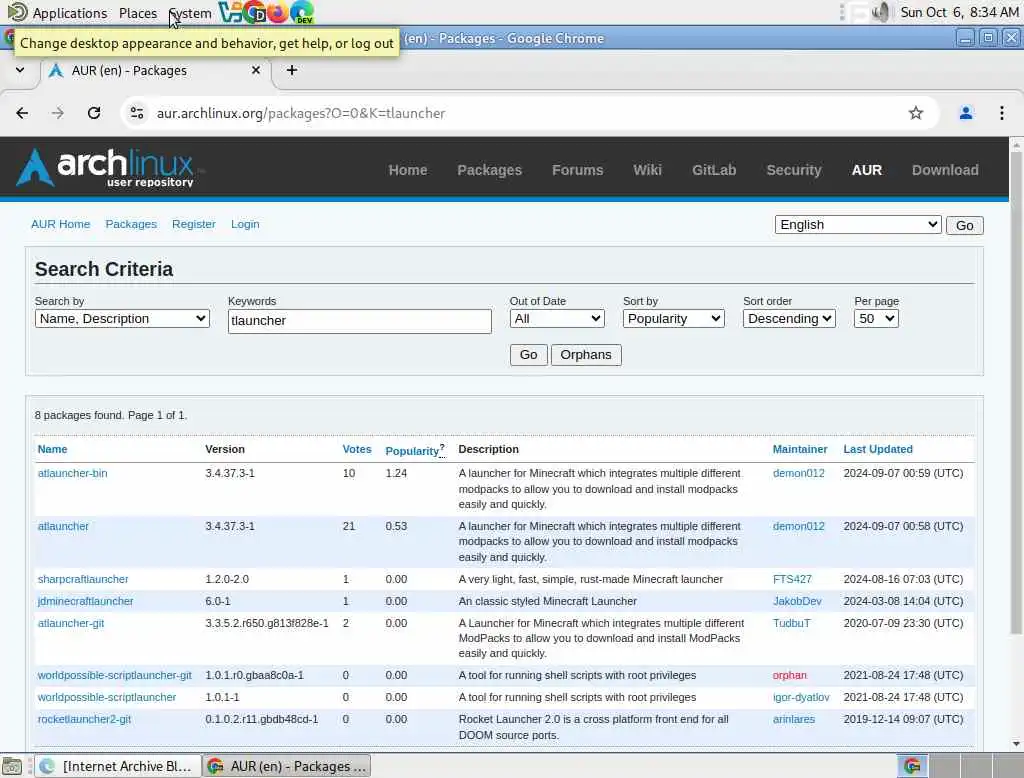Viewport: 1024px width, 778px height.
Task: Expand the English language dropdown
Action: tap(857, 225)
